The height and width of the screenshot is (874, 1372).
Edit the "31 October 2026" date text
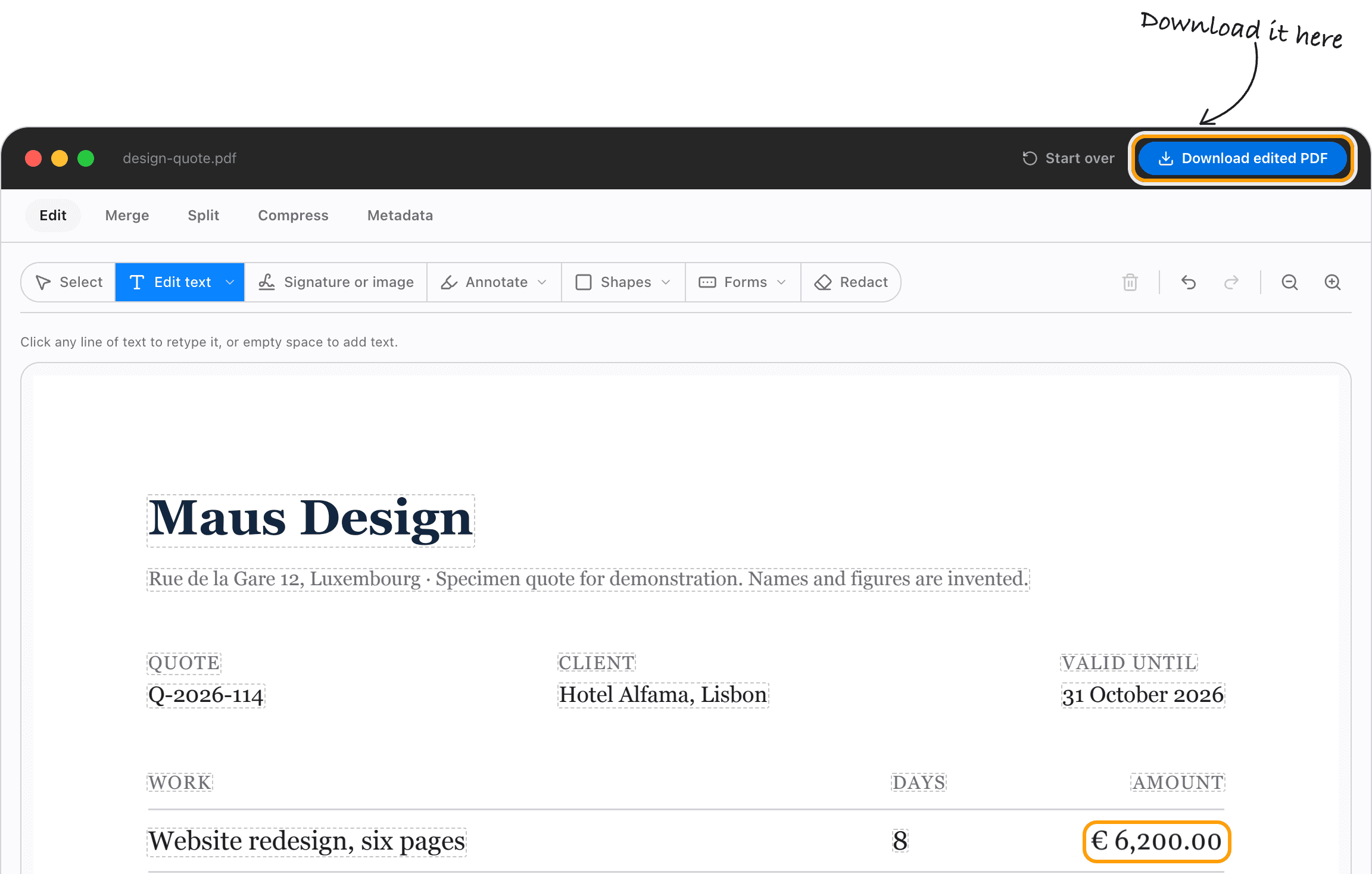click(x=1143, y=695)
